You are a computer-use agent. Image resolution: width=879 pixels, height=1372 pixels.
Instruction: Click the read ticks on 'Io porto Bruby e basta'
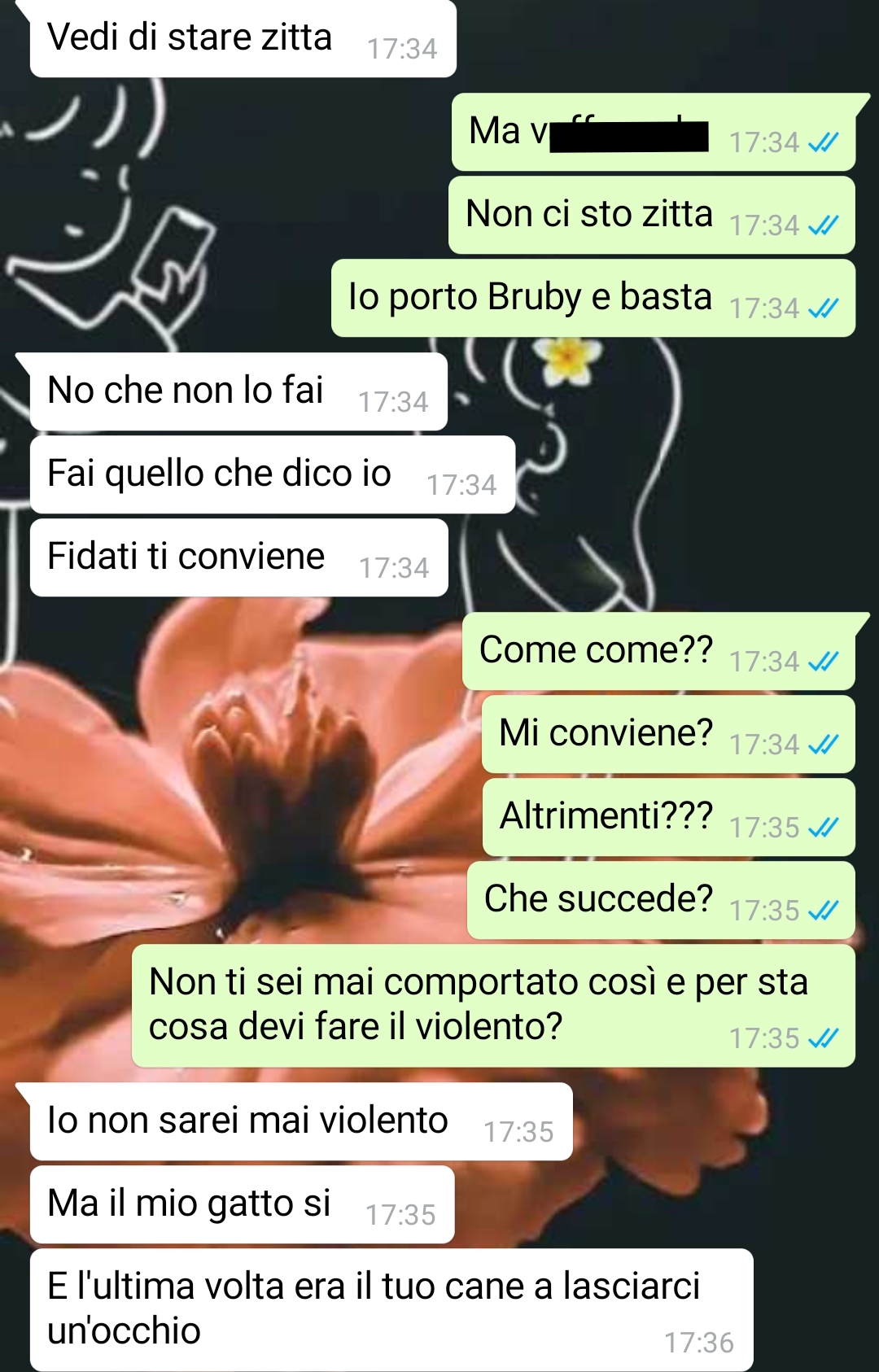tap(824, 308)
